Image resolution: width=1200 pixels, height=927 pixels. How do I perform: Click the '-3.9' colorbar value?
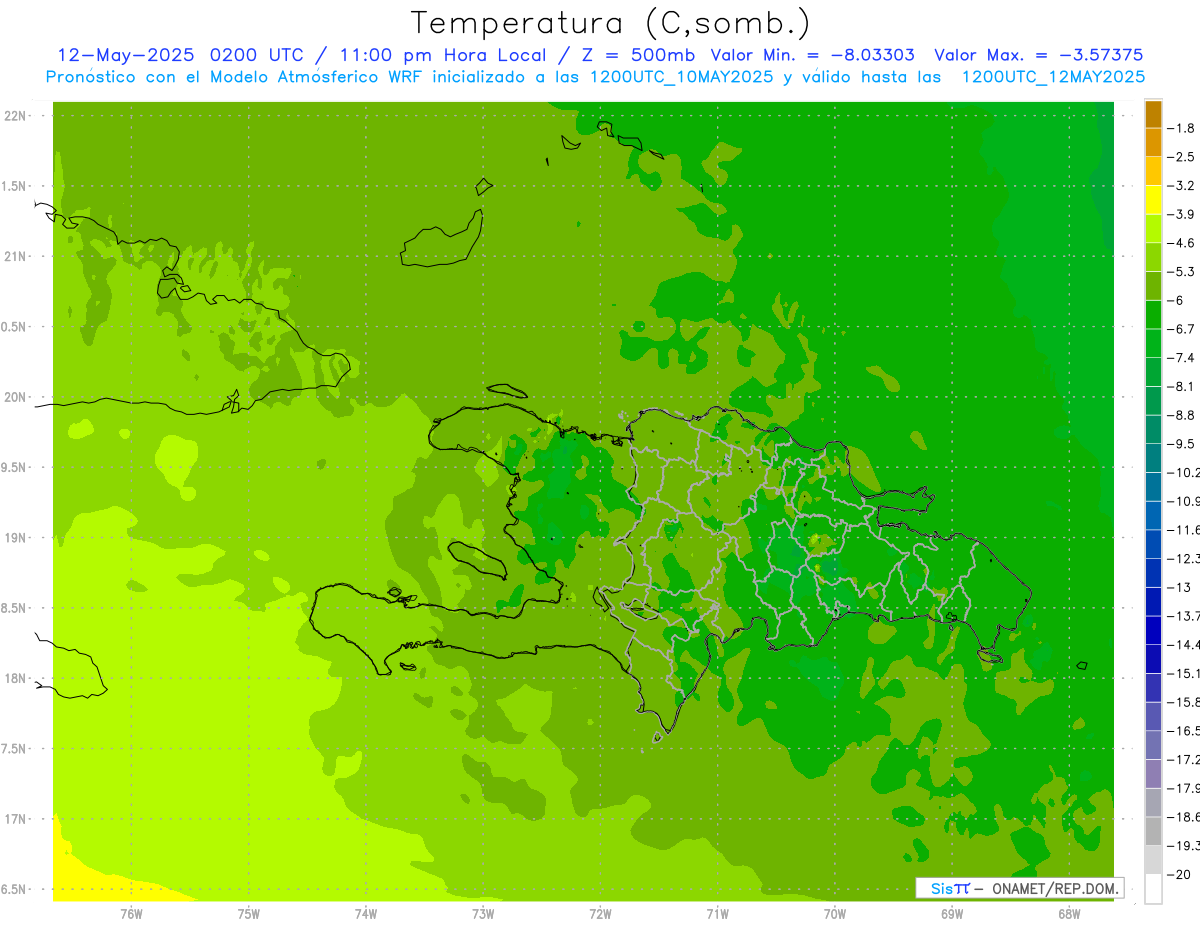tap(1182, 214)
